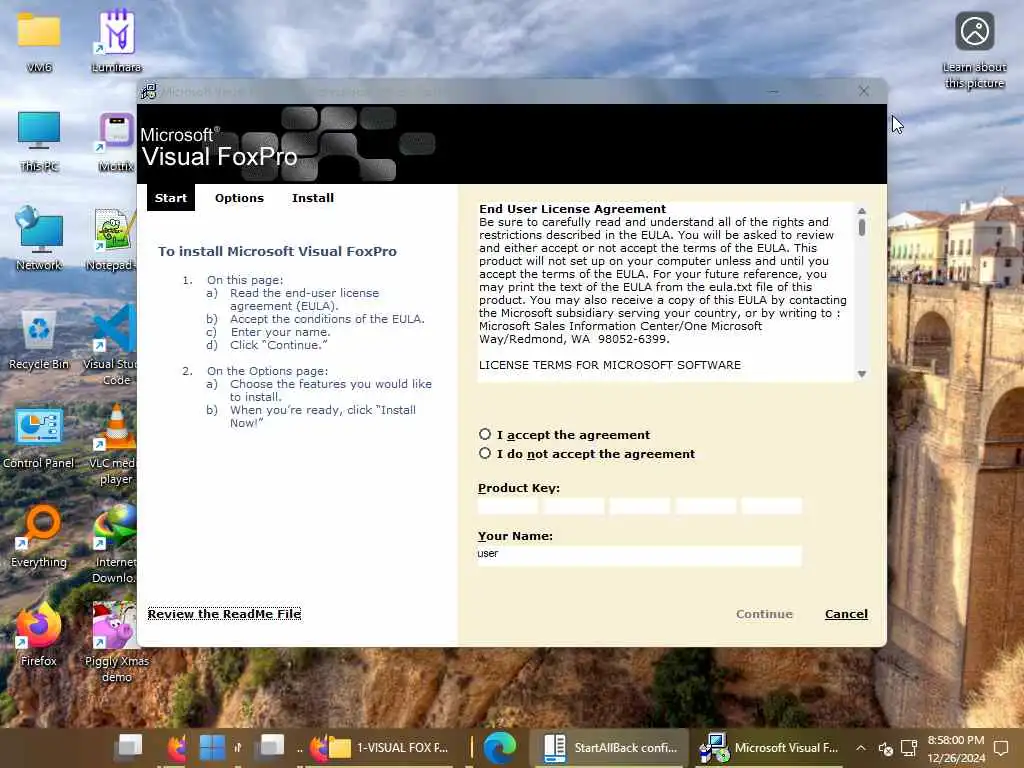Open the Network desktop icon
The width and height of the screenshot is (1024, 768).
[39, 239]
